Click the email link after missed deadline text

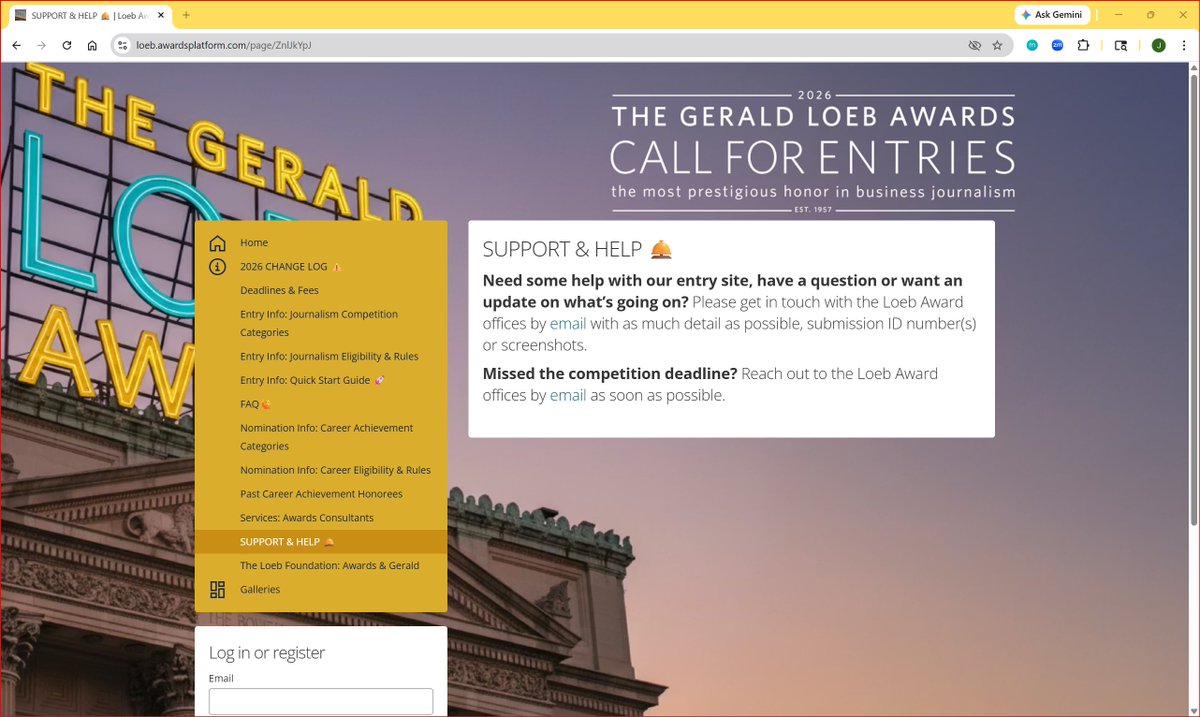point(568,395)
